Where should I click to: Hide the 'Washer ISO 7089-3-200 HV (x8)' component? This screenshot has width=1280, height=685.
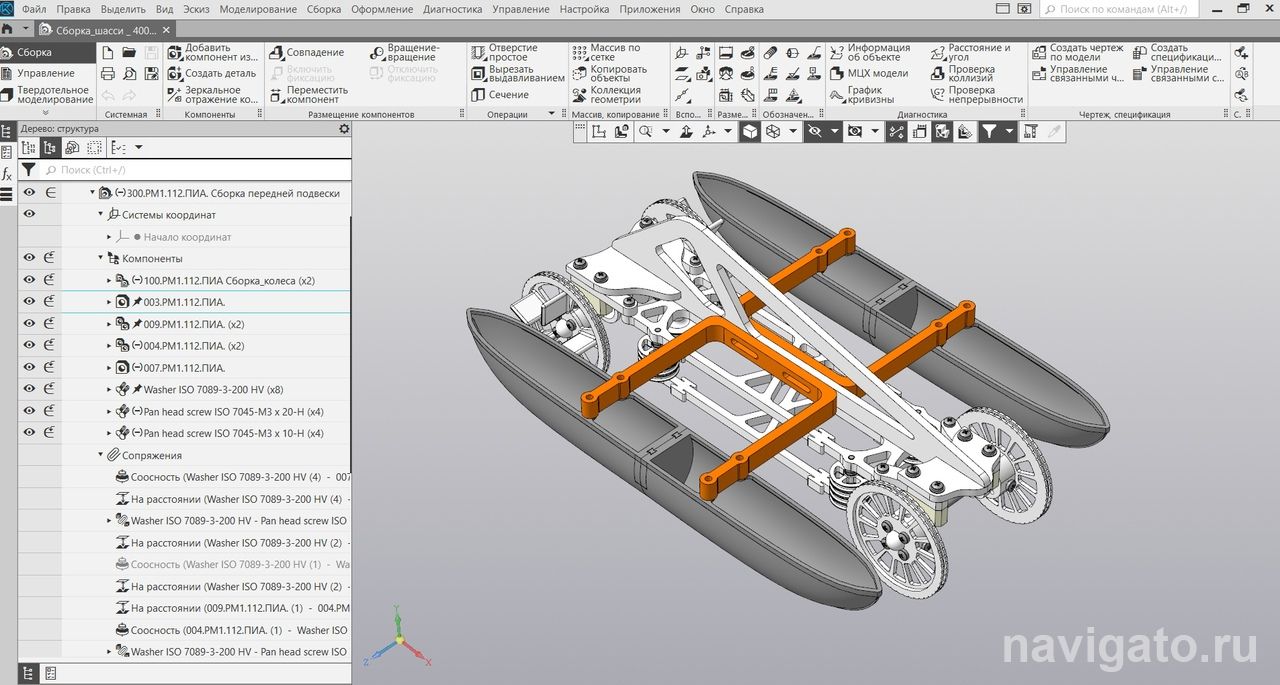(x=30, y=389)
